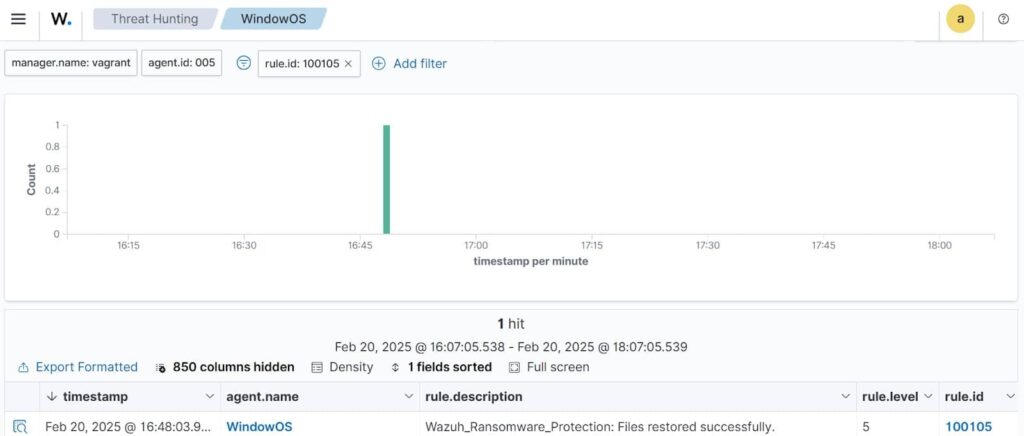Select the WindowOS breadcrumb tab
The image size is (1024, 436).
(x=274, y=19)
